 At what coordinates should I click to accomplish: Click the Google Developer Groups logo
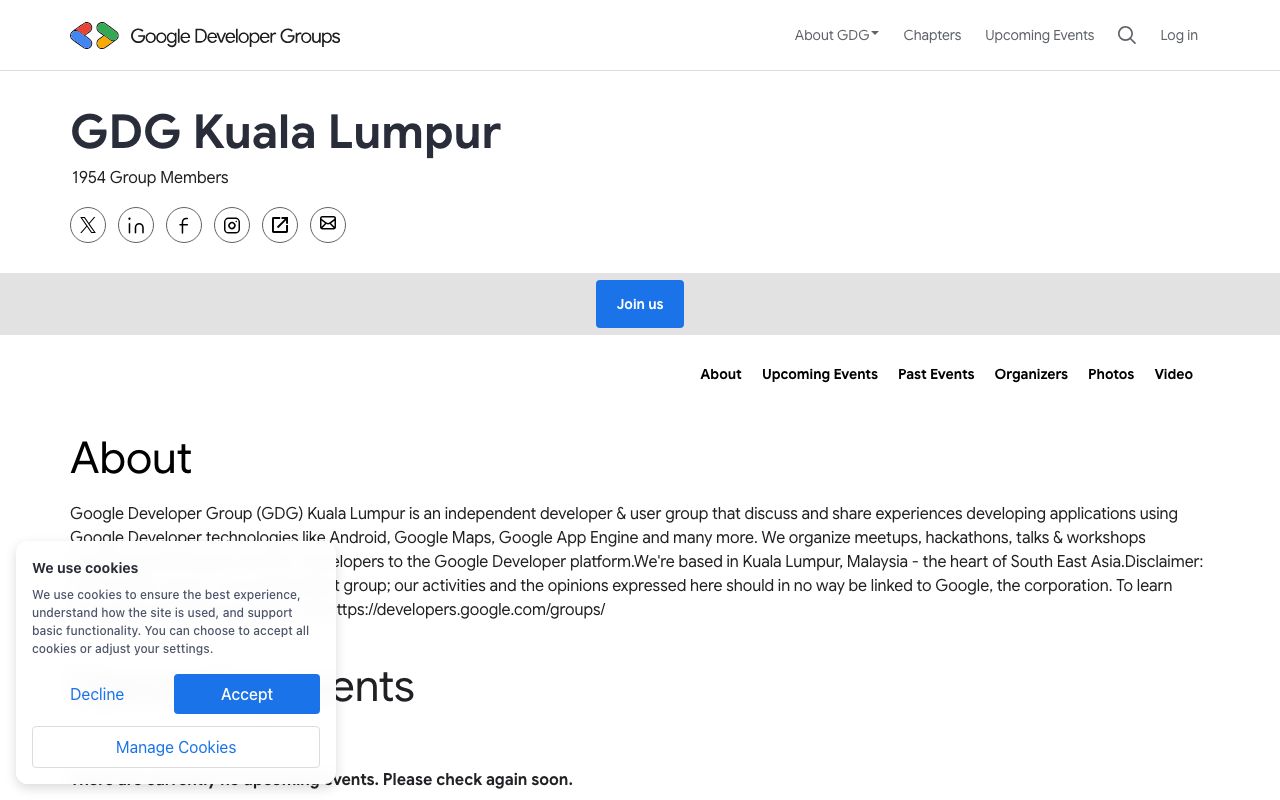coord(205,36)
